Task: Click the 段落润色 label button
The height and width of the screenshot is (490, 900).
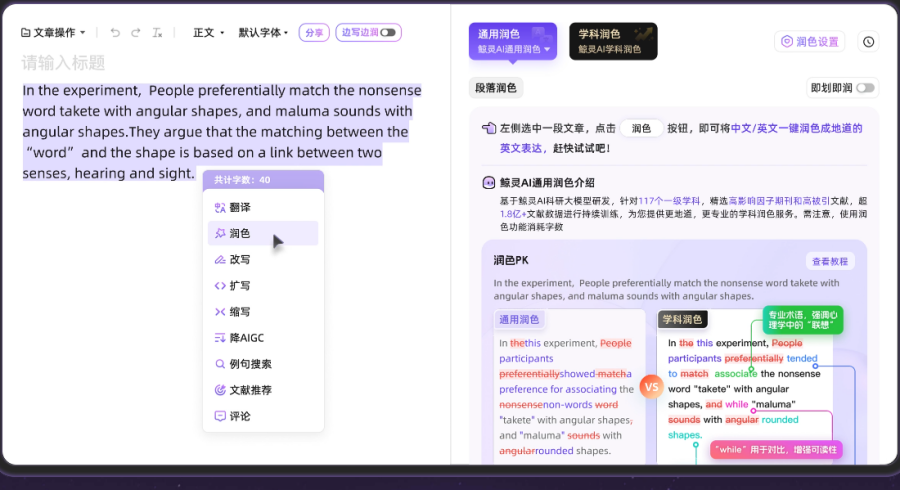Action: (496, 88)
